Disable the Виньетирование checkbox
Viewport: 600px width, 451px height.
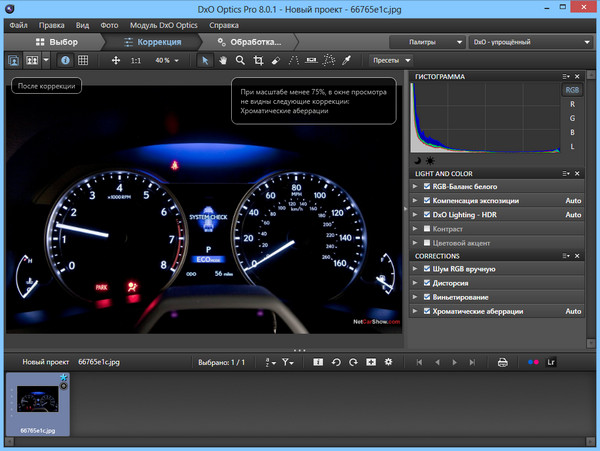tap(428, 298)
